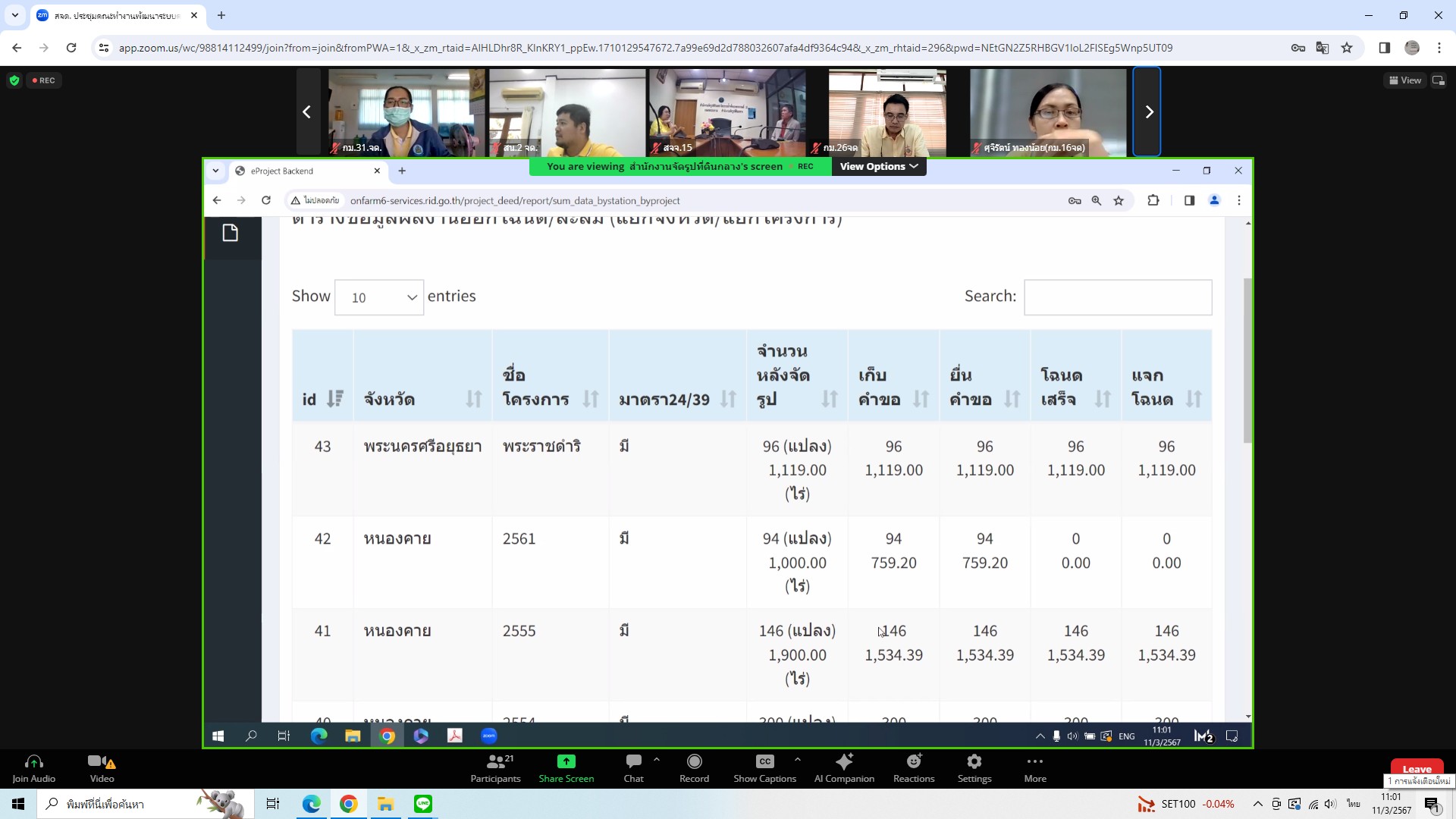Sort by จำนวนหลังจัดรูป column
Image resolution: width=1456 pixels, height=819 pixels.
(x=797, y=375)
